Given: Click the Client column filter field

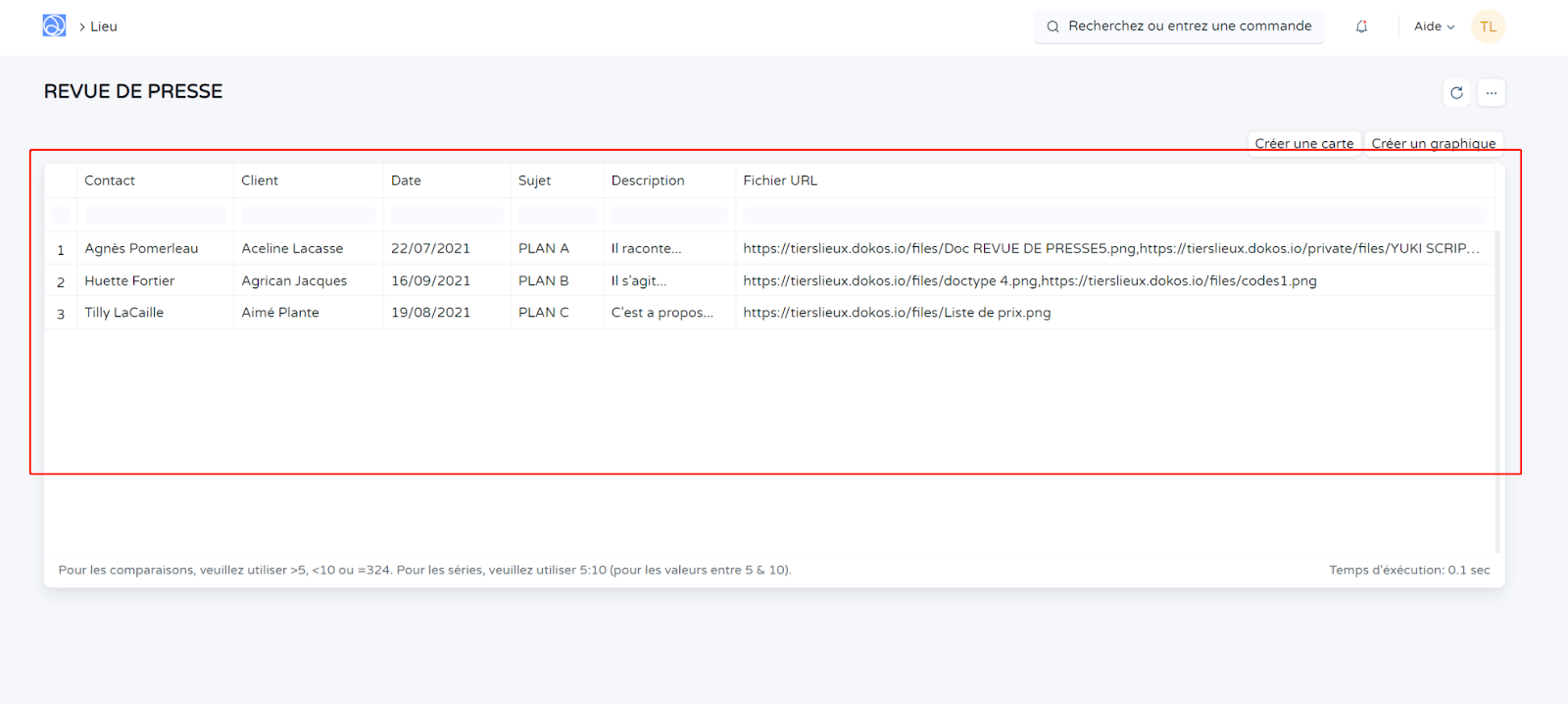Looking at the screenshot, I should pyautogui.click(x=308, y=215).
